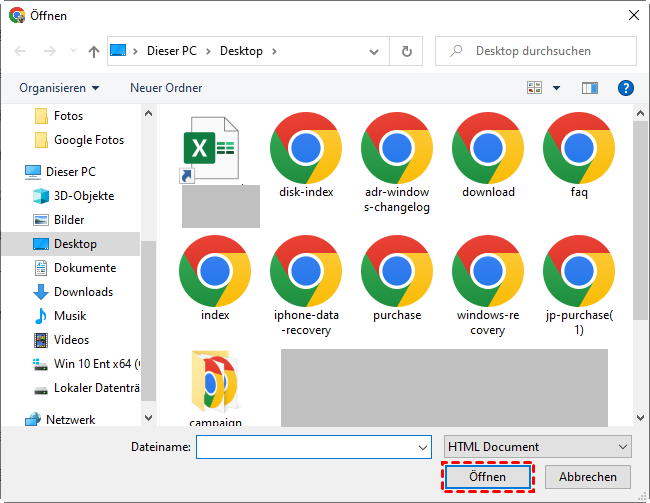The image size is (650, 503).
Task: Open Lokaler Datenträger drive in sidebar
Action: tap(86, 388)
